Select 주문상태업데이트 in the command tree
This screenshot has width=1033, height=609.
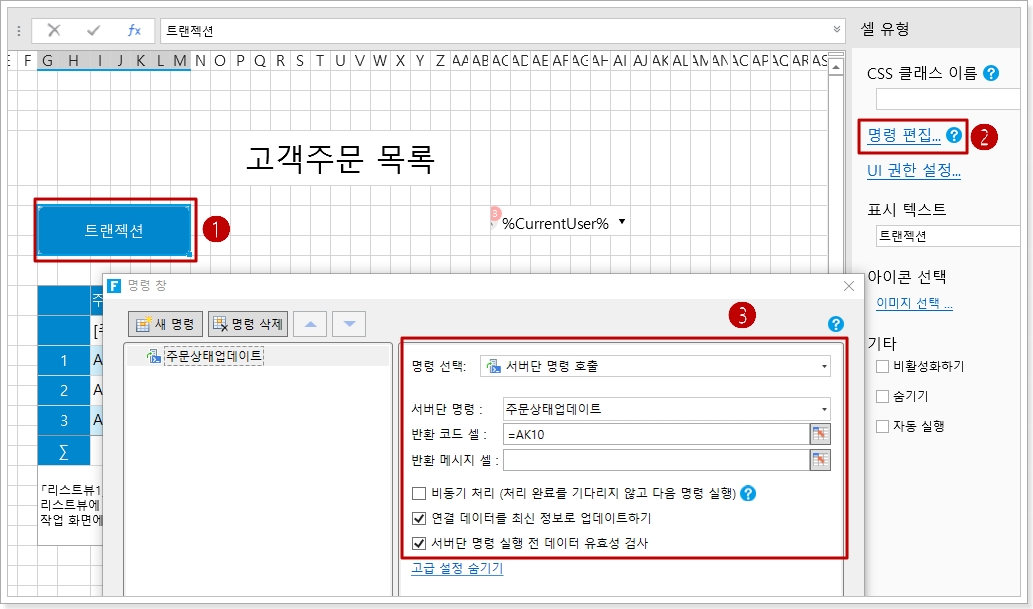pyautogui.click(x=213, y=355)
